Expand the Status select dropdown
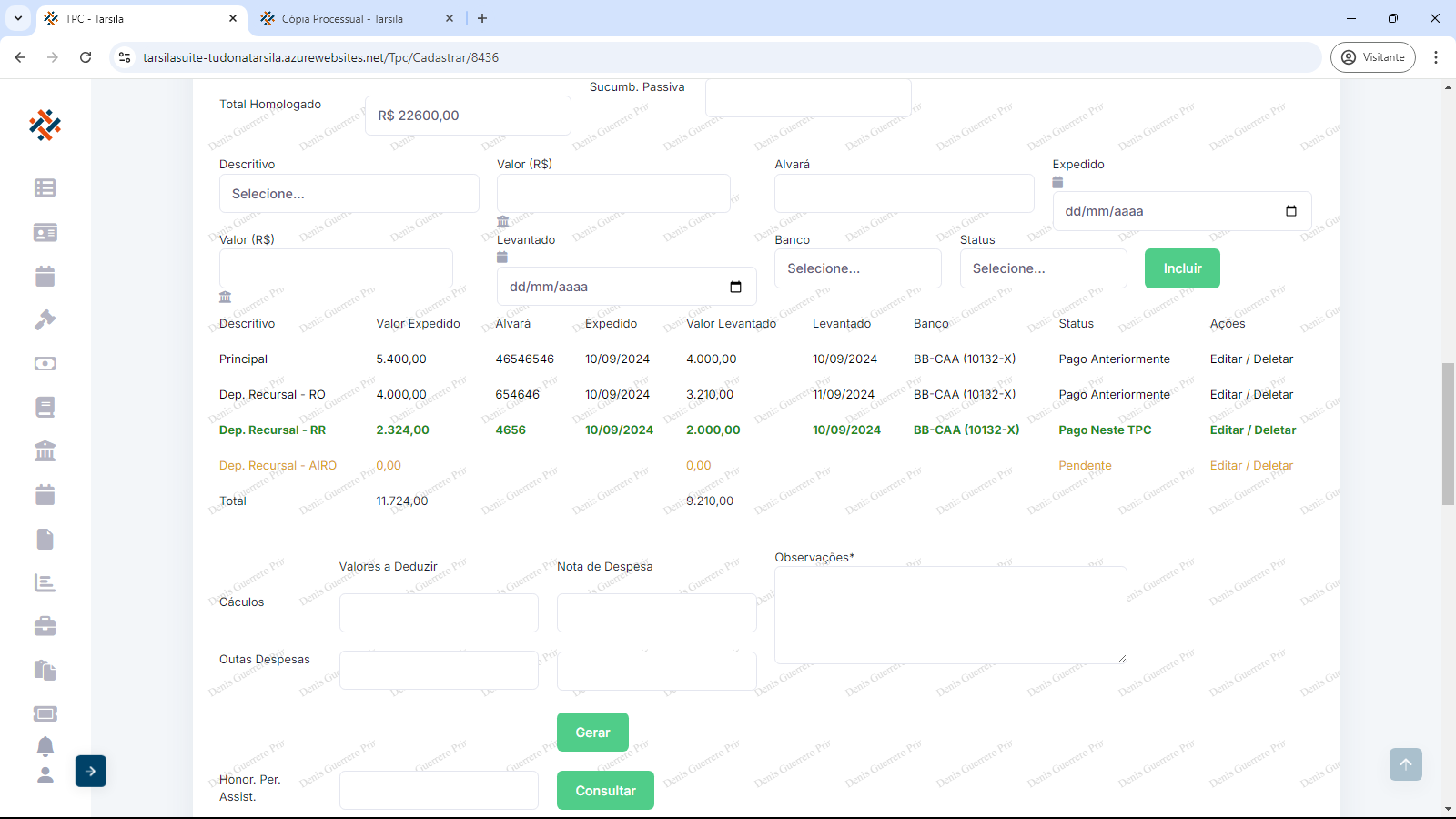 pos(1043,268)
